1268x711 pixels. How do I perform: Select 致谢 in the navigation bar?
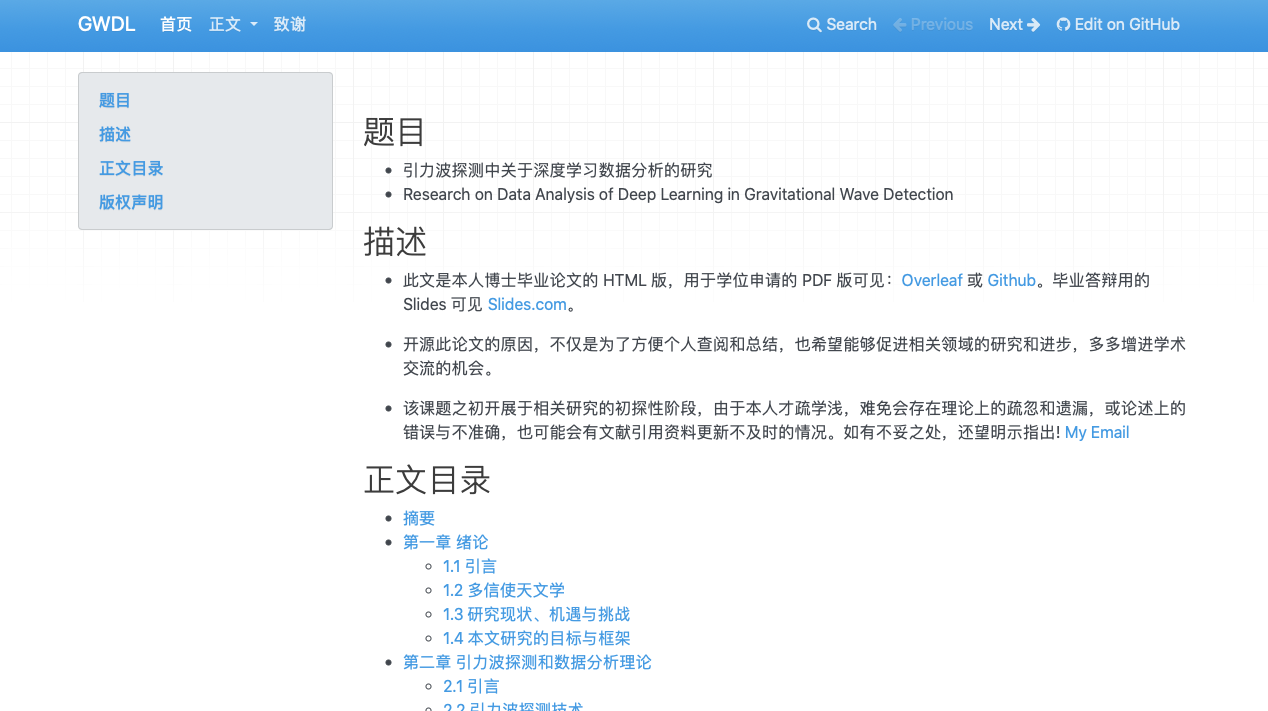coord(290,24)
